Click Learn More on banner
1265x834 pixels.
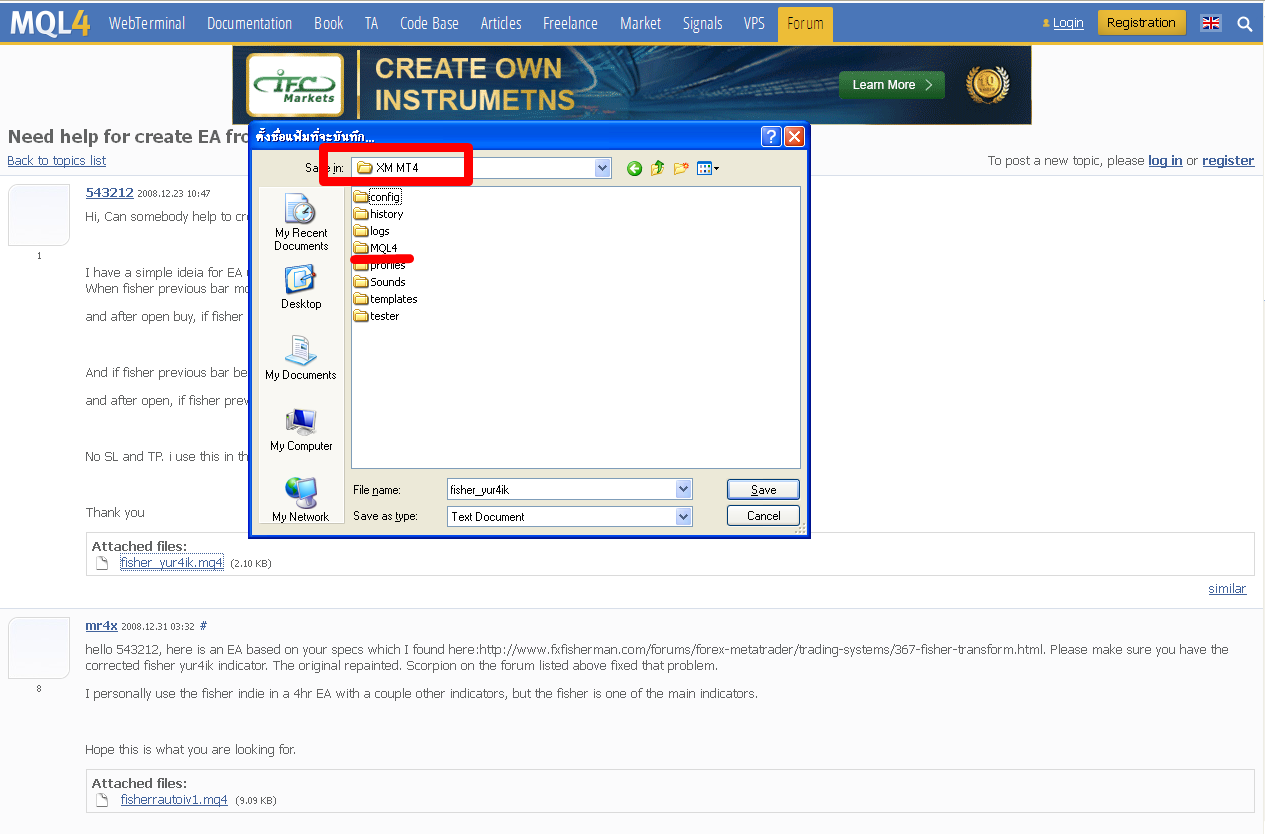click(x=892, y=85)
